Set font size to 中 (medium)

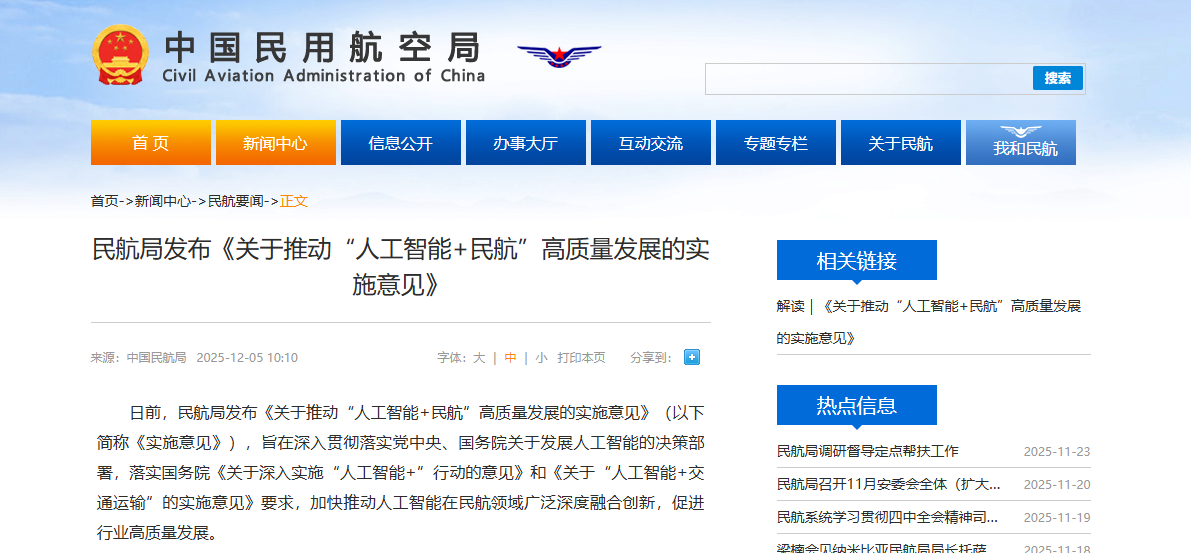pyautogui.click(x=510, y=358)
